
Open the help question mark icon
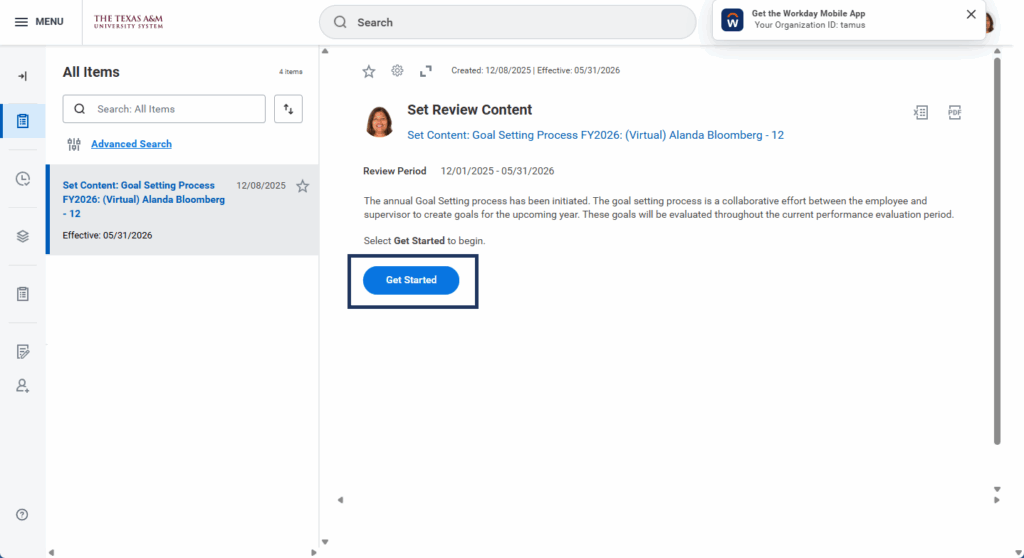tap(22, 515)
